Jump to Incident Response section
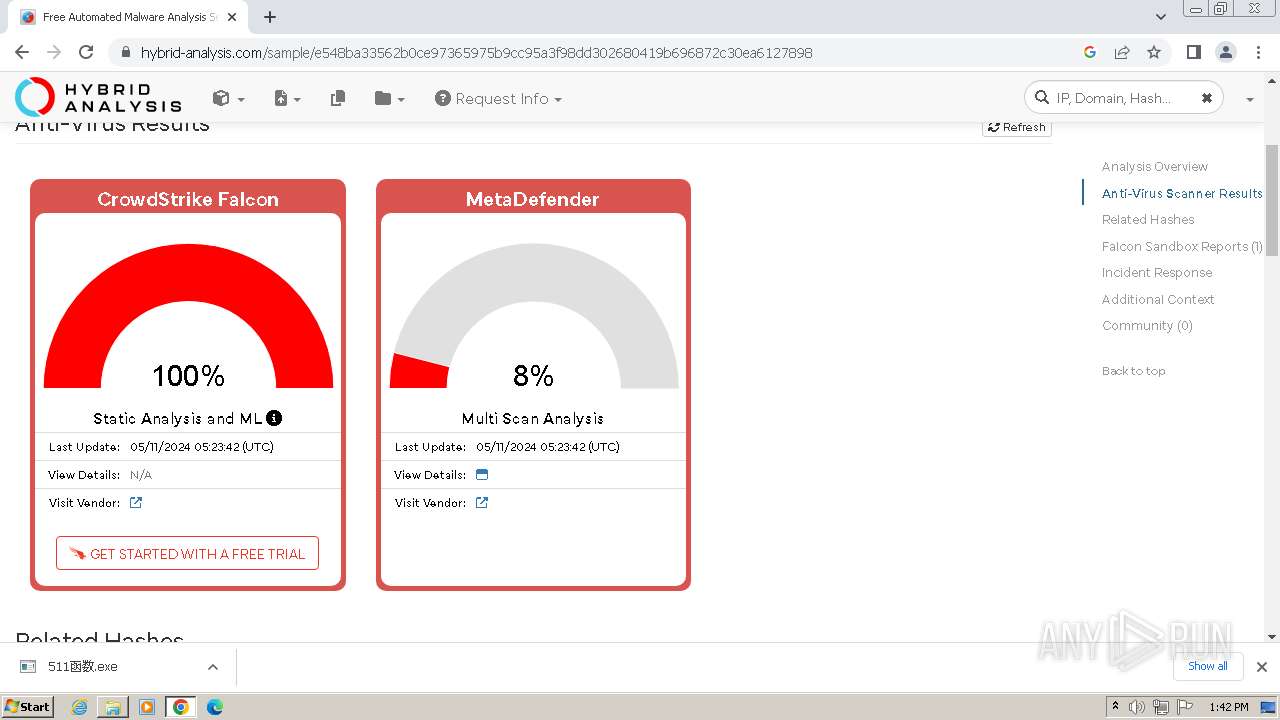Screen dimensions: 1280x720 point(1157,272)
